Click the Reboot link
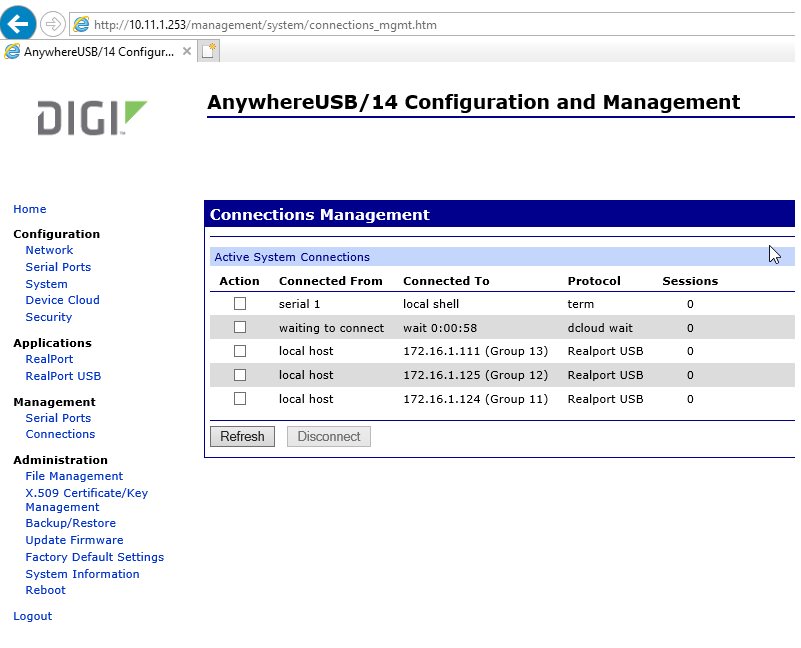The height and width of the screenshot is (648, 801). click(x=45, y=590)
